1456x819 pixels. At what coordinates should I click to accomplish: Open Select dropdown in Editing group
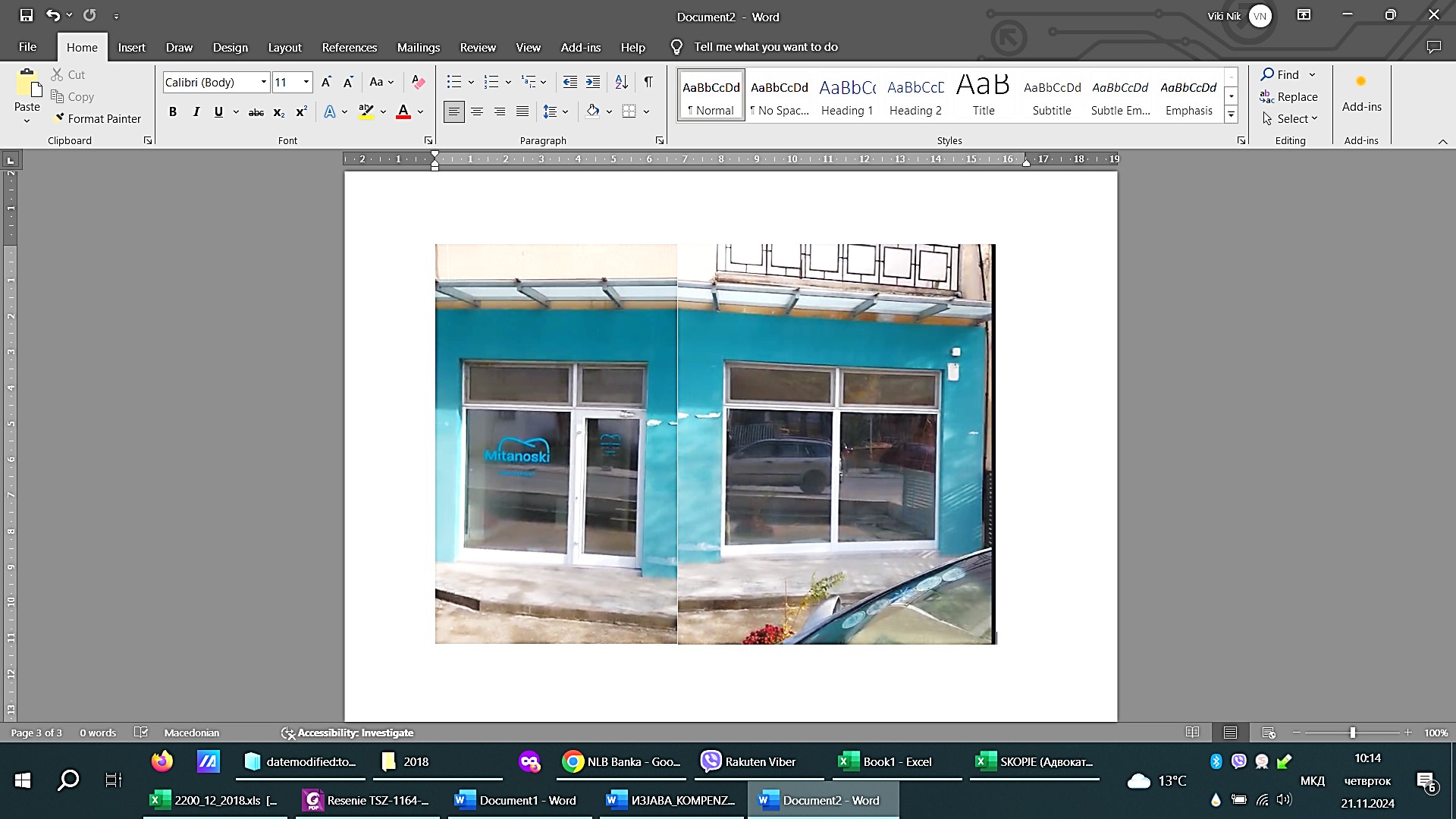1290,118
